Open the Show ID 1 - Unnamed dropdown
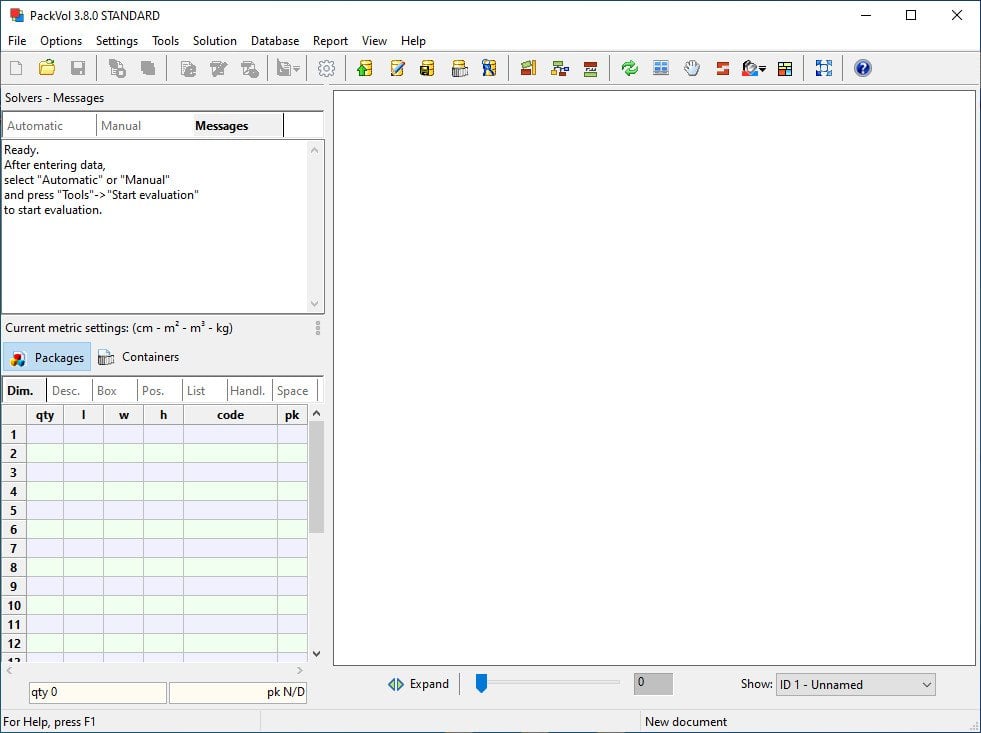The height and width of the screenshot is (733, 981). pyautogui.click(x=855, y=684)
